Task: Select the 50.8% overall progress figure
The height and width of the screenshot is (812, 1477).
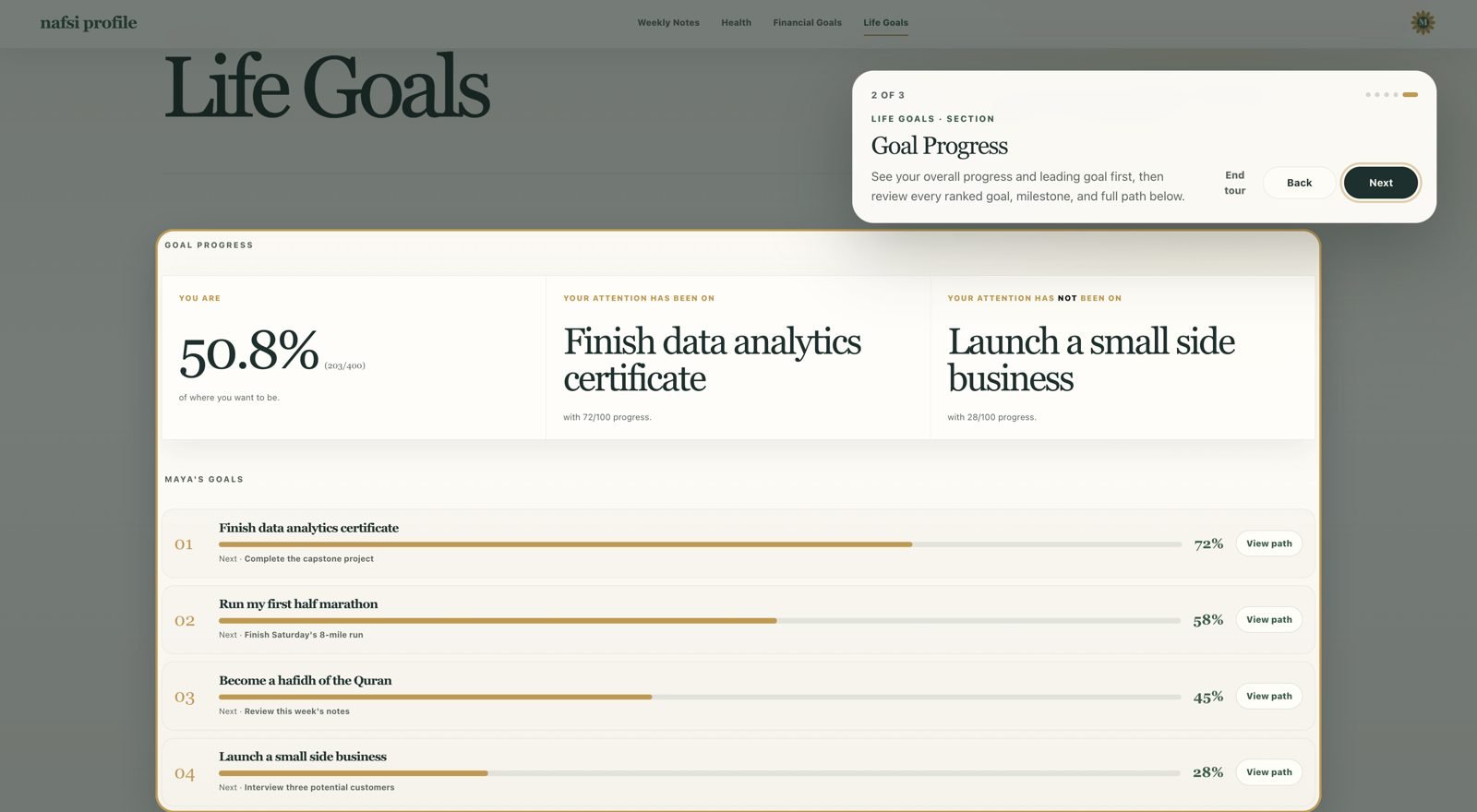Action: tap(249, 352)
